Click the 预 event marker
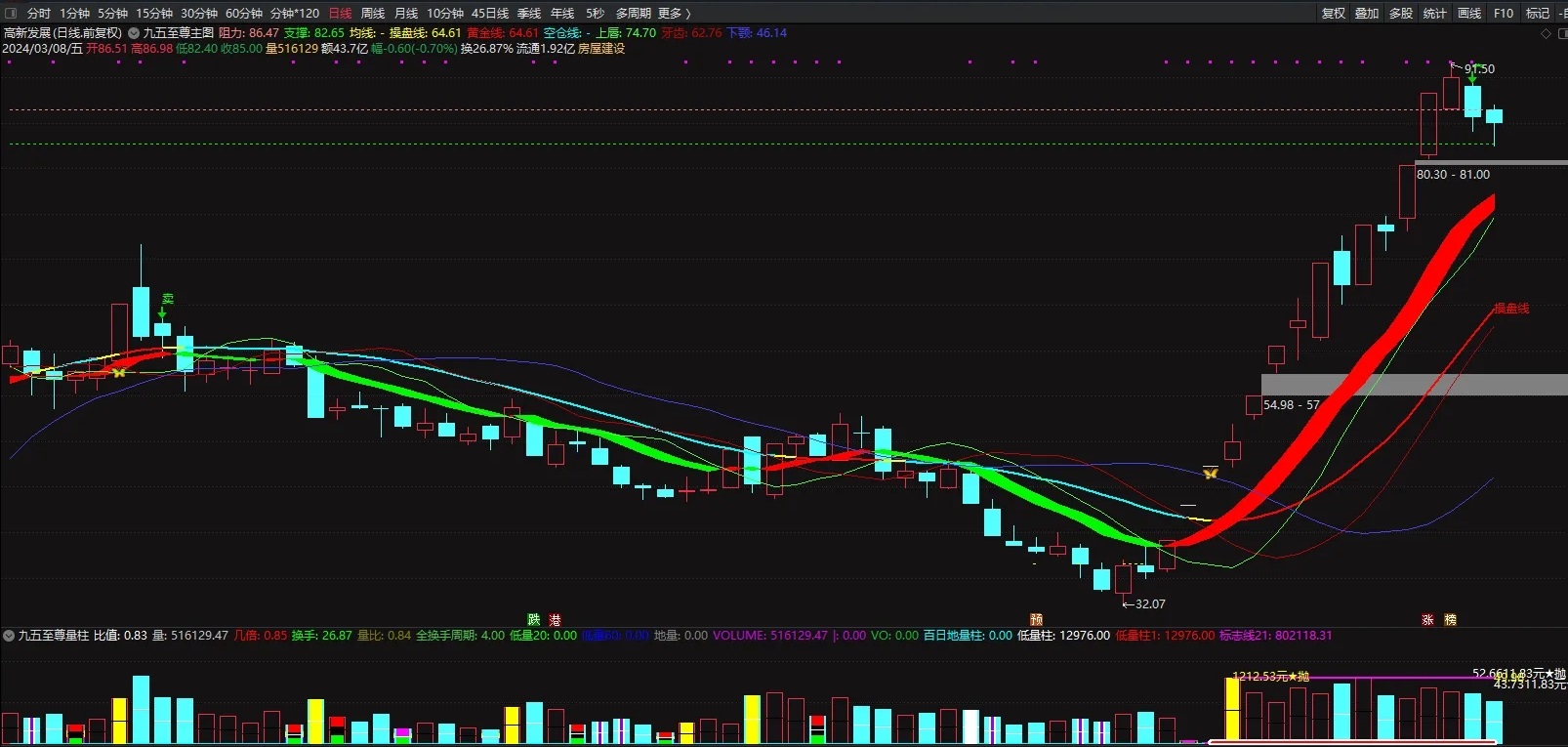1568x747 pixels. click(1037, 620)
